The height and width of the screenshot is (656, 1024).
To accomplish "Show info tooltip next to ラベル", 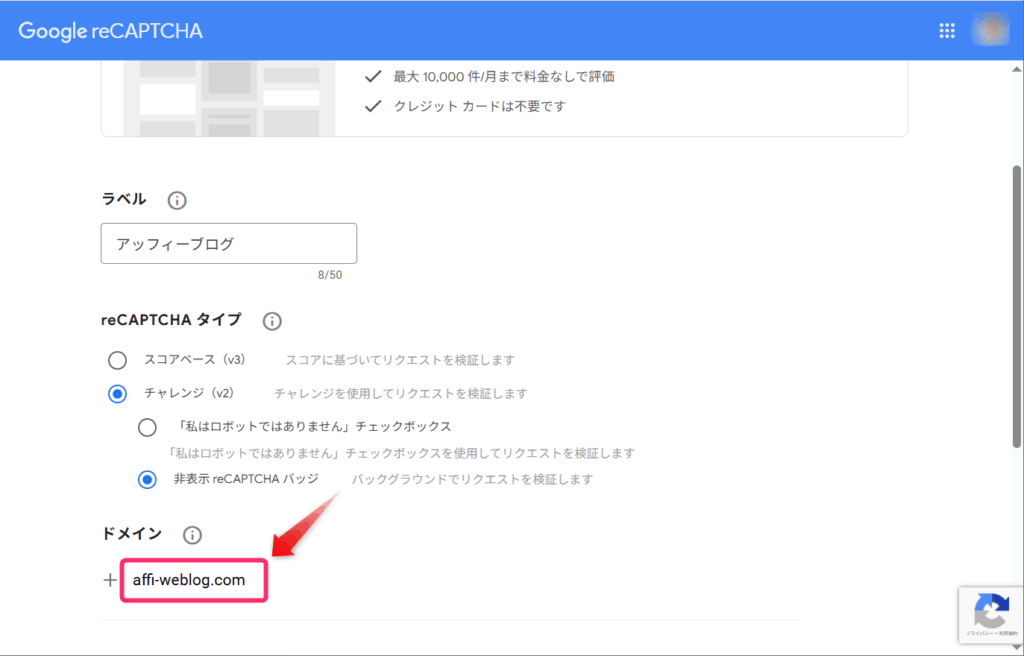I will tap(177, 200).
